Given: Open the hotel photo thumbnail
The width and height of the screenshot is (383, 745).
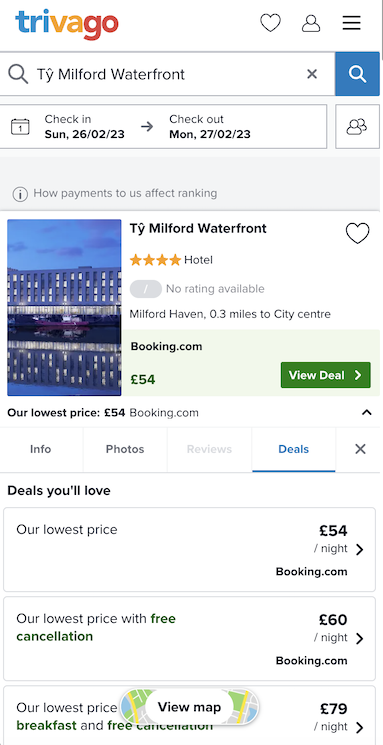Looking at the screenshot, I should [64, 307].
